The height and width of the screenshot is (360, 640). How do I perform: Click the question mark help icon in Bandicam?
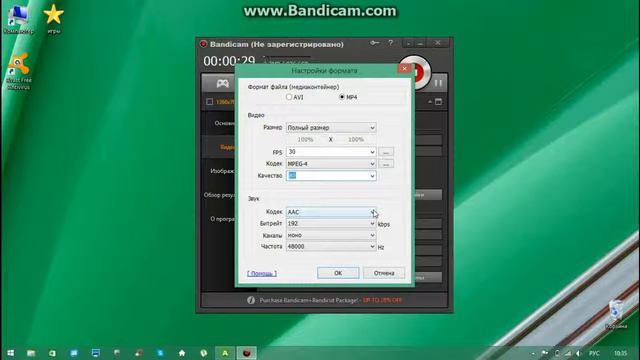pyautogui.click(x=391, y=43)
